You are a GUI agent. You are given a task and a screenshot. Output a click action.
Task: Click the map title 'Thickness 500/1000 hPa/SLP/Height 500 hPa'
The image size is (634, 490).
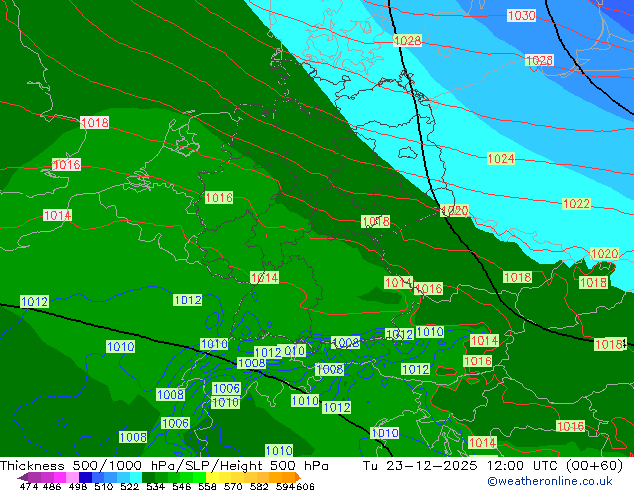click(x=164, y=466)
